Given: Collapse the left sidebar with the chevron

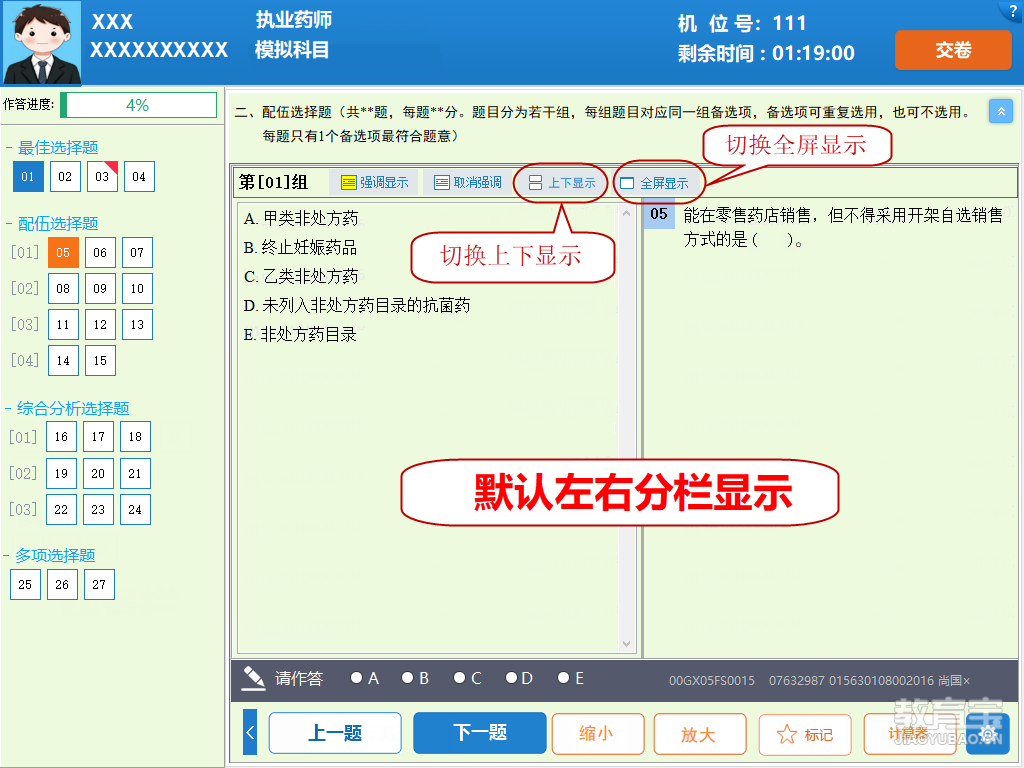Looking at the screenshot, I should coord(249,731).
